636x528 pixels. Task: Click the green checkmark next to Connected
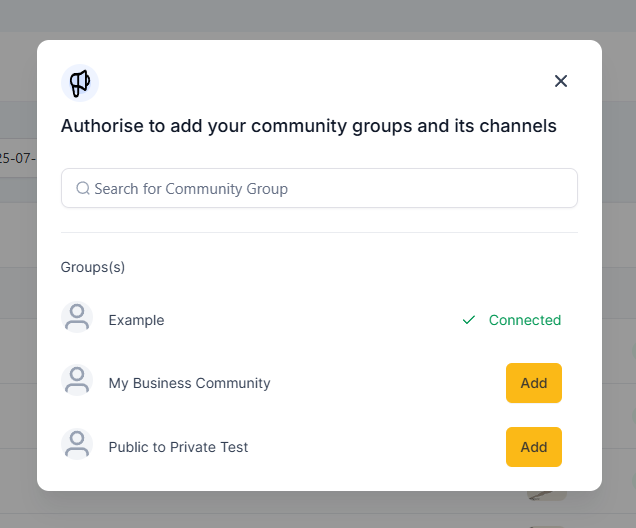point(468,320)
